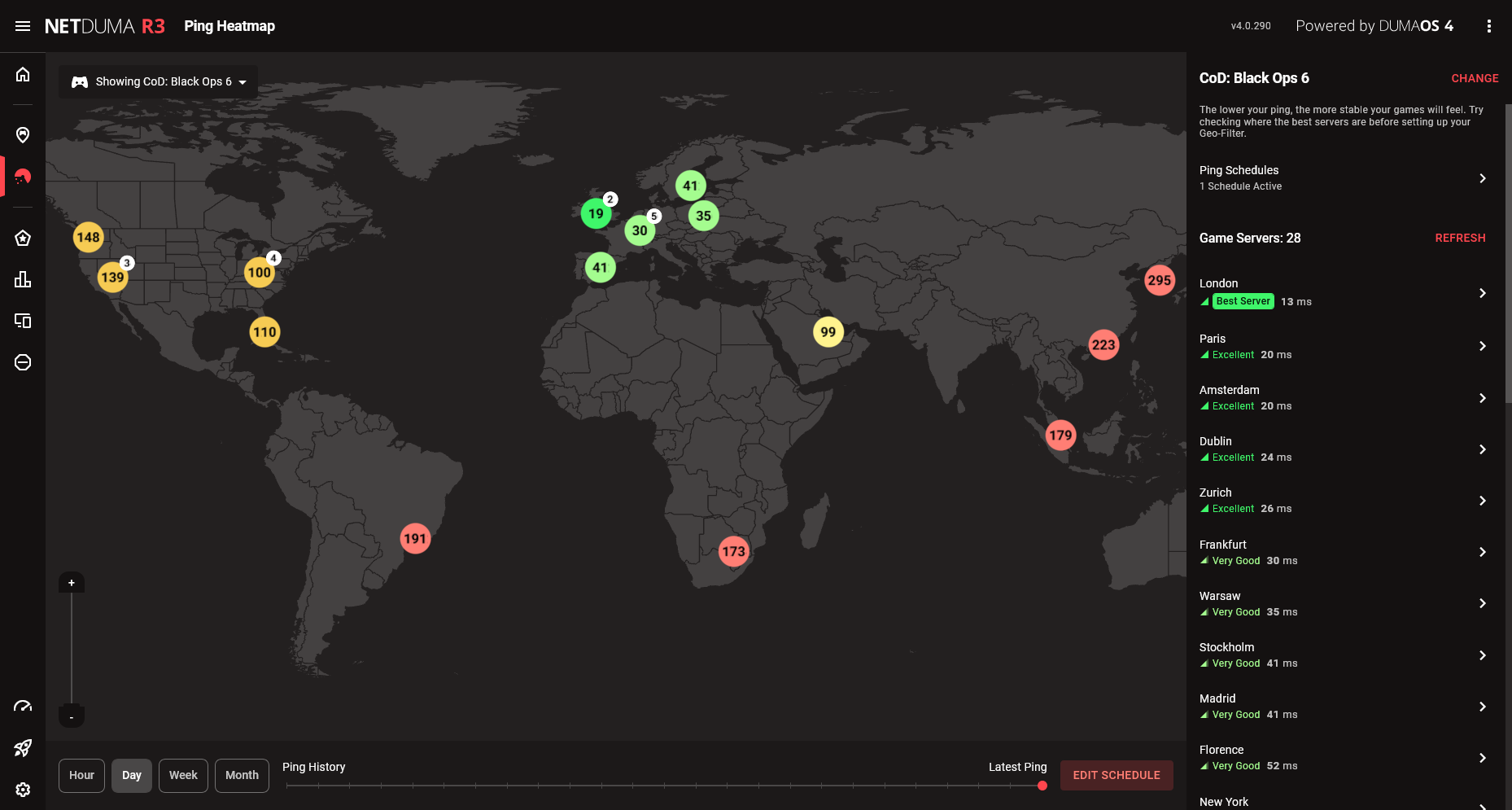Open the Dashboard home icon
This screenshot has height=810, width=1512.
(x=23, y=74)
